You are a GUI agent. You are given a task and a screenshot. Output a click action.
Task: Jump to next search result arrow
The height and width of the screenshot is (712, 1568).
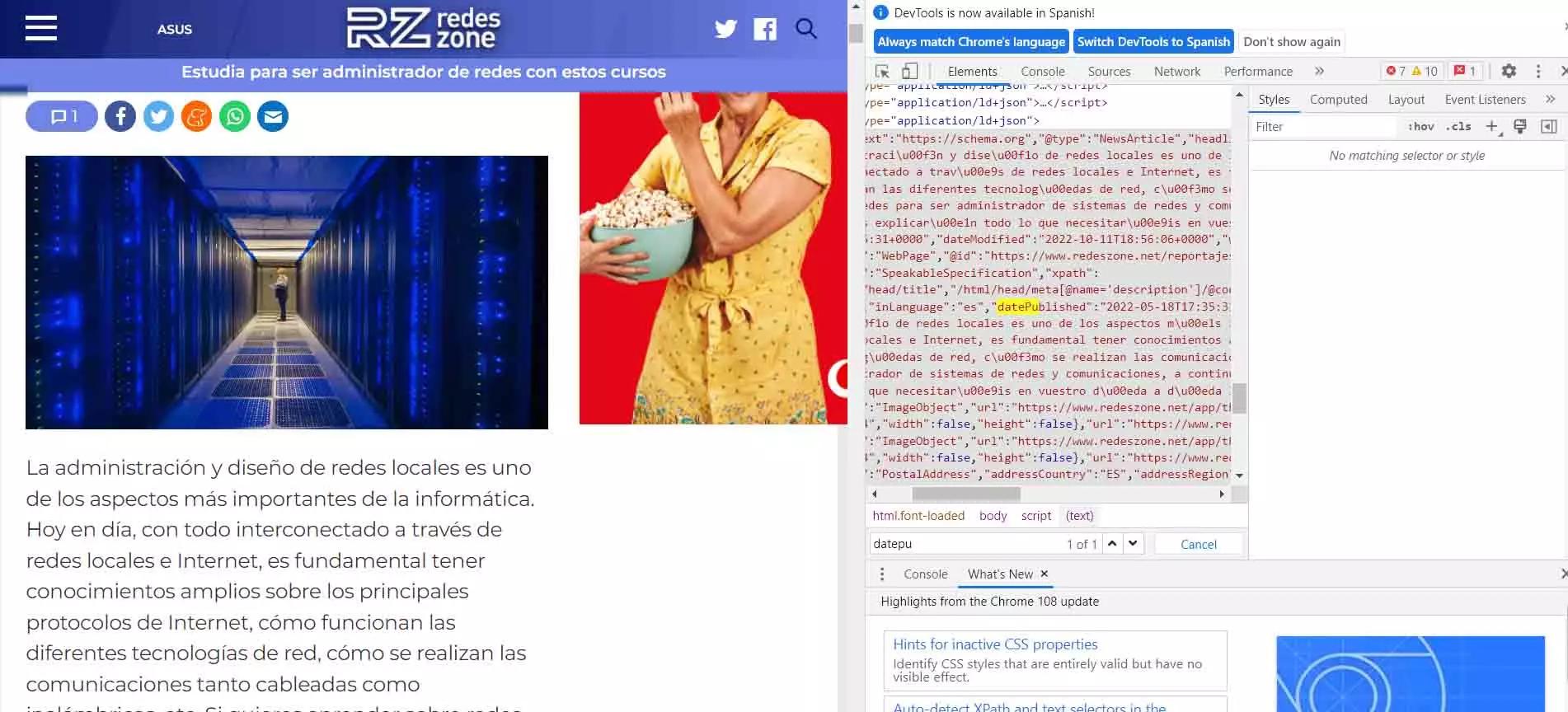[x=1133, y=543]
